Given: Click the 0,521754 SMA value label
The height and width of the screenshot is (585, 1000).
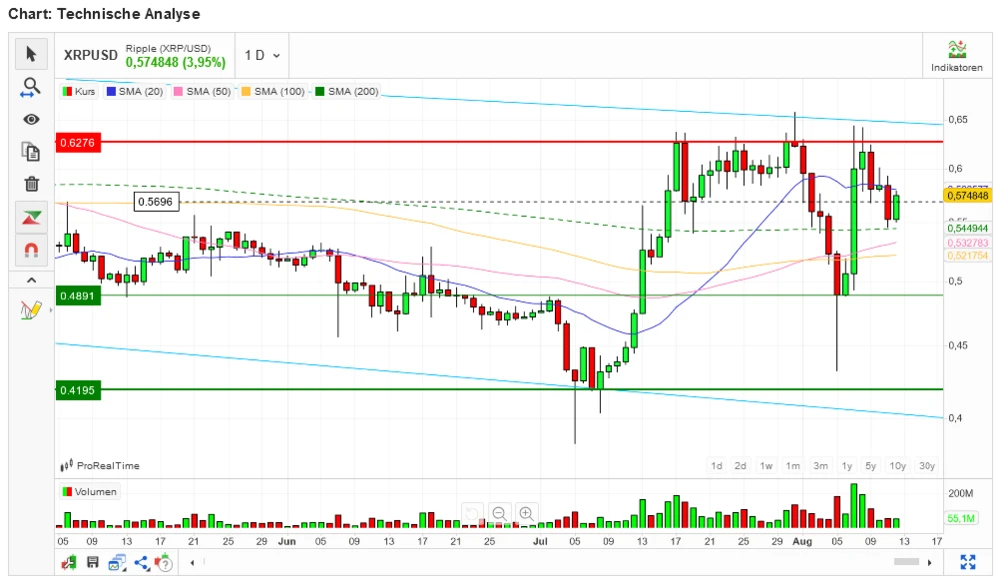Looking at the screenshot, I should click(967, 256).
